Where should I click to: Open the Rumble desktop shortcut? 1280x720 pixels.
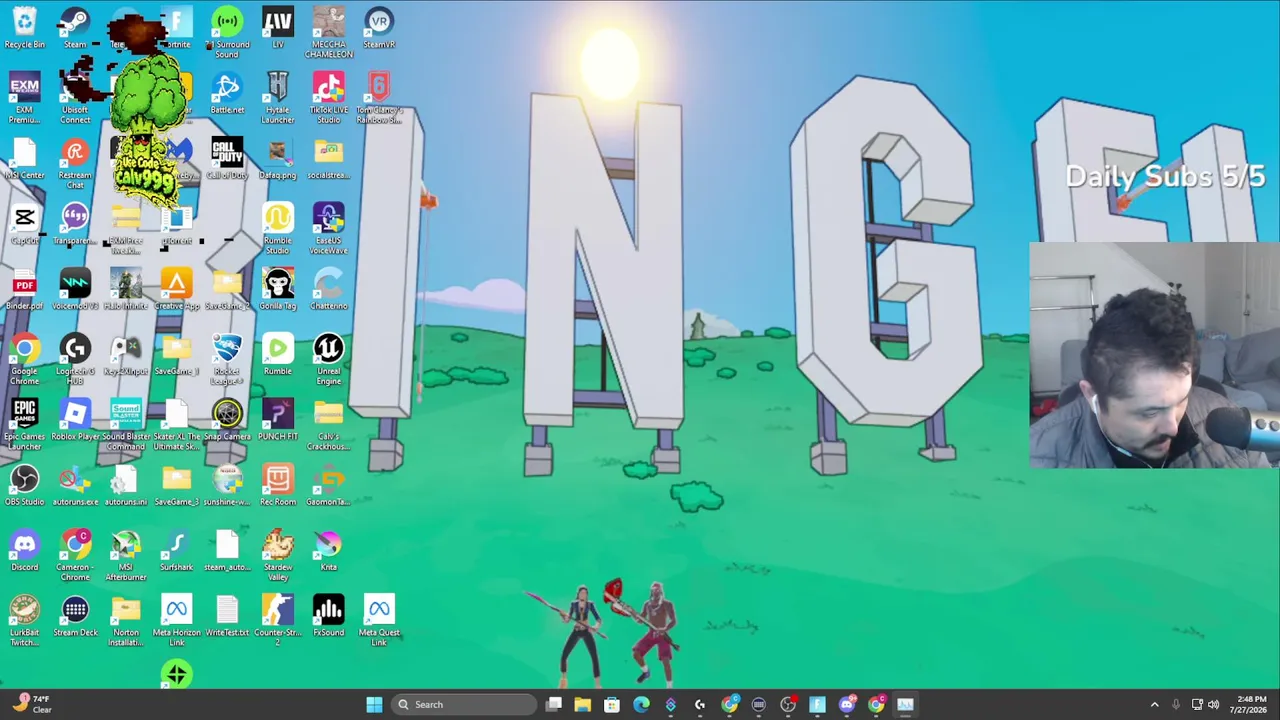(x=278, y=355)
